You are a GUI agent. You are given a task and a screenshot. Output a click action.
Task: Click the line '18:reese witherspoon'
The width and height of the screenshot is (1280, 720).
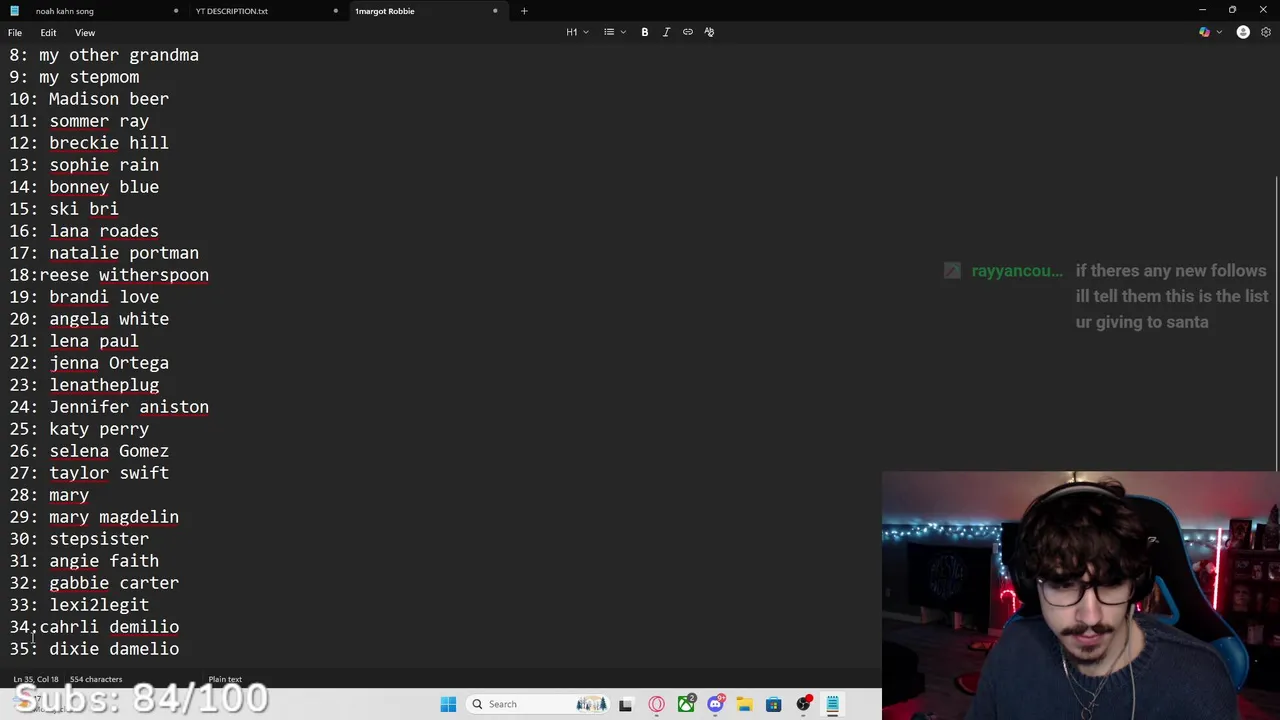tap(109, 275)
